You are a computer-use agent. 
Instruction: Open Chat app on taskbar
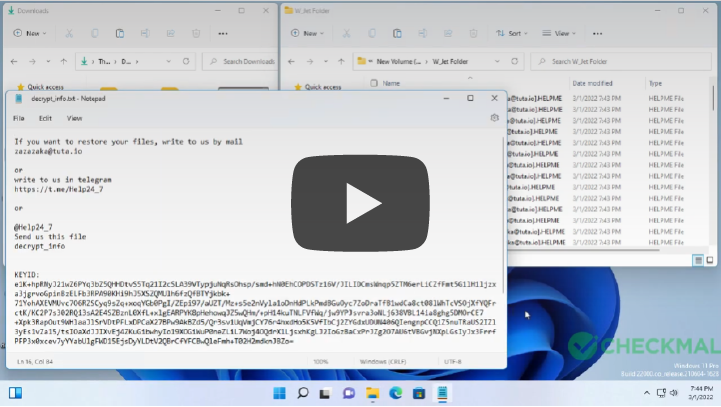click(x=349, y=393)
